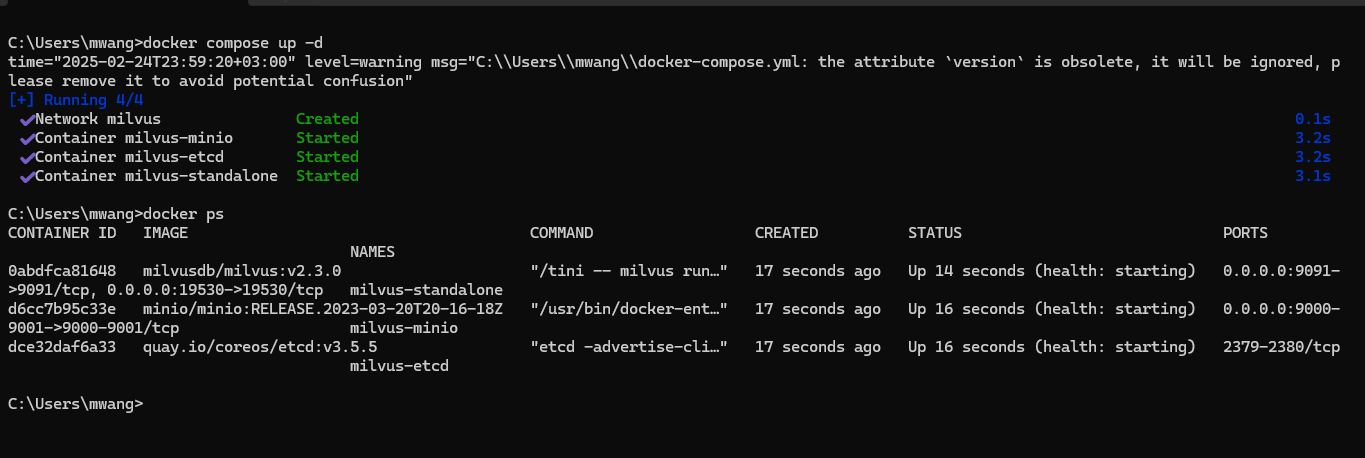The height and width of the screenshot is (458, 1365).
Task: Click the checkmark next to Container milvus-minio
Action: (26, 138)
